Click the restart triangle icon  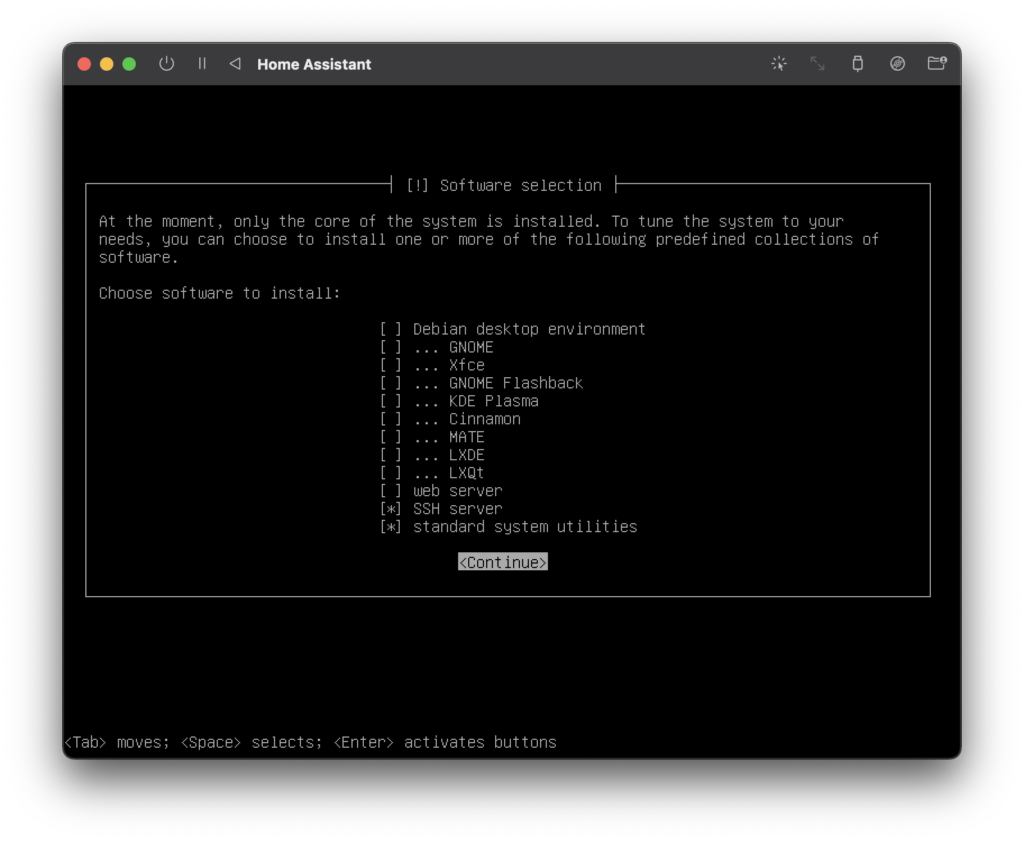pos(235,63)
